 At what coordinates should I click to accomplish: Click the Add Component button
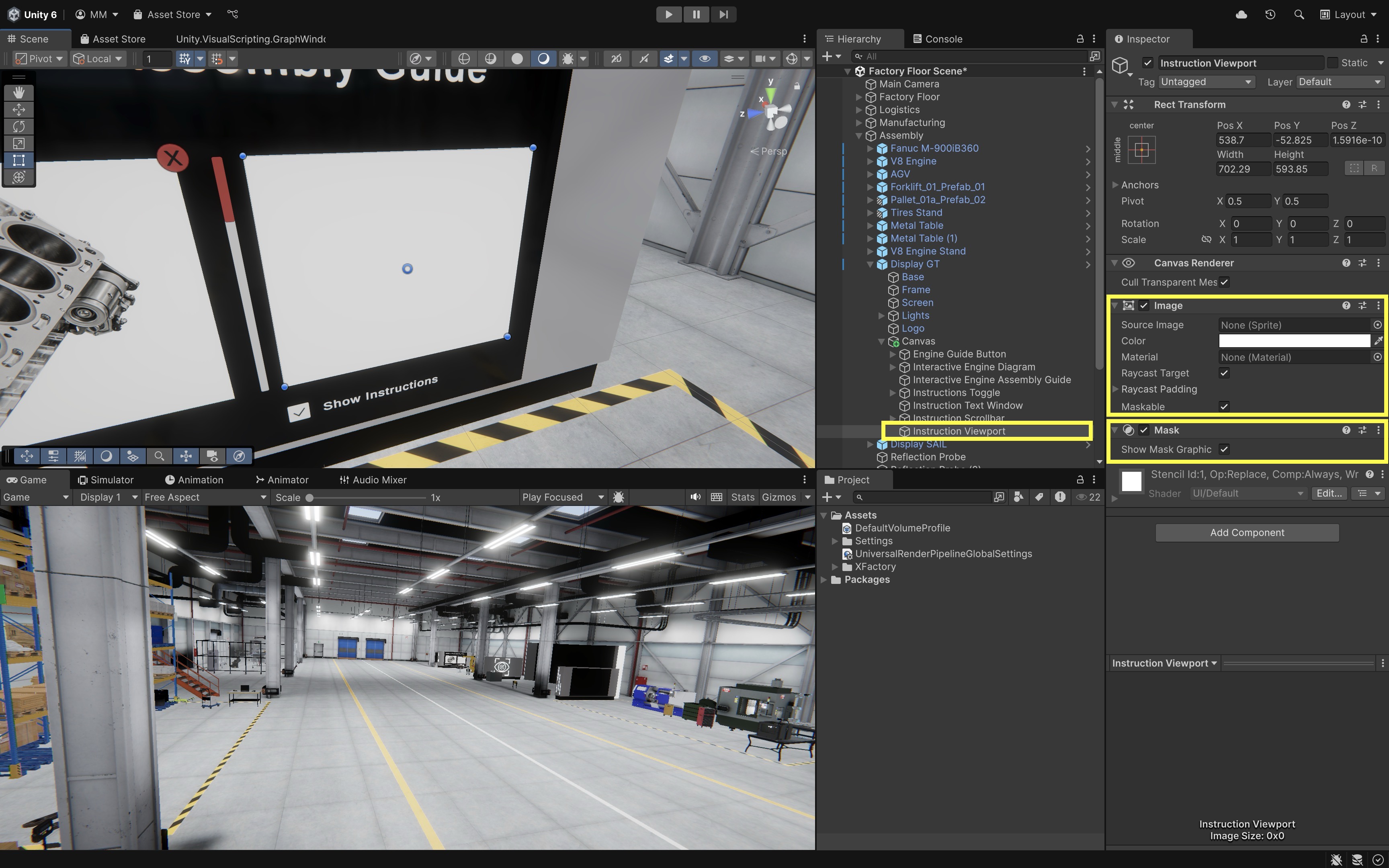(x=1247, y=533)
